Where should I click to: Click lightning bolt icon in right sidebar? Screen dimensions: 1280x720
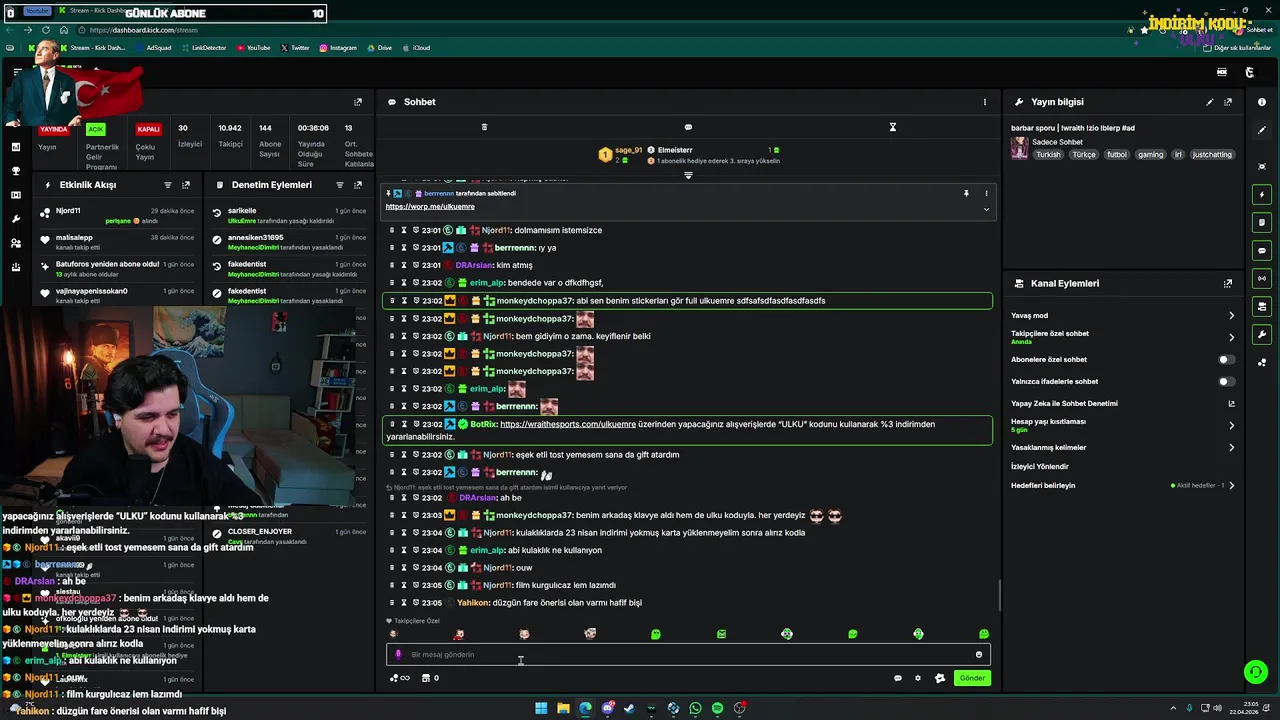pos(1262,194)
